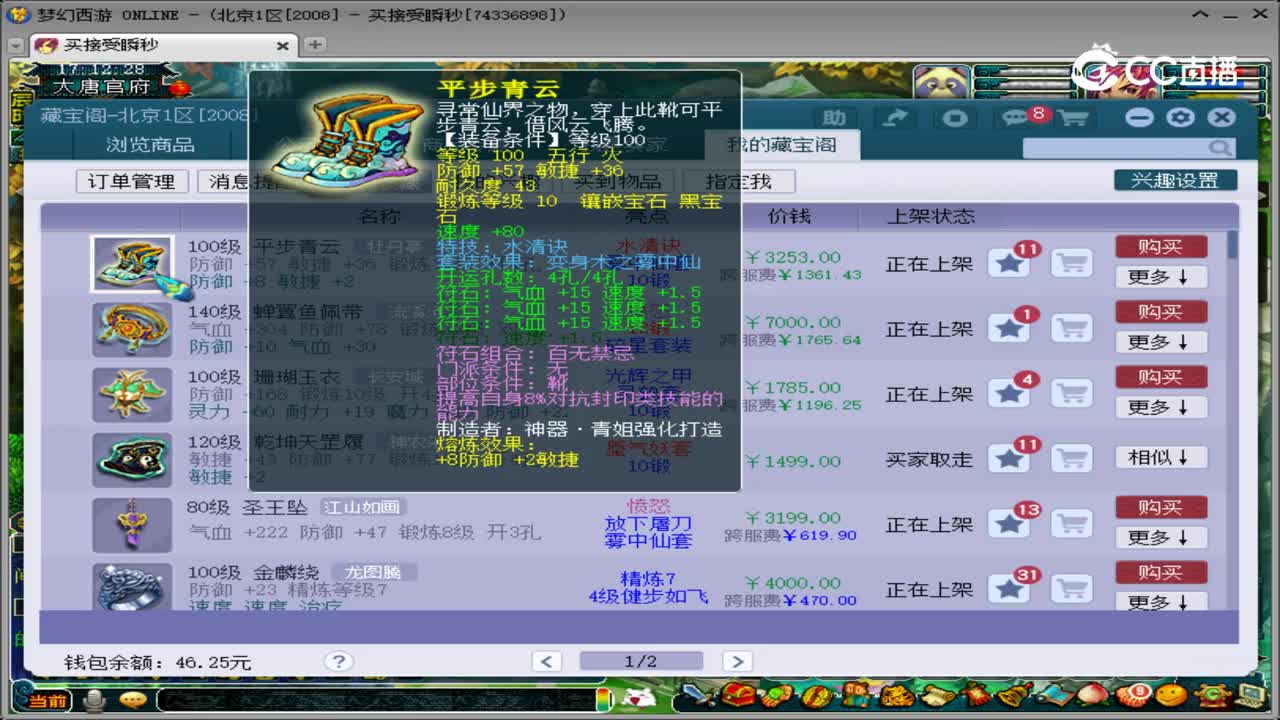Open the 助 help icon in header
Screen dimensions: 1280x720
[834, 118]
